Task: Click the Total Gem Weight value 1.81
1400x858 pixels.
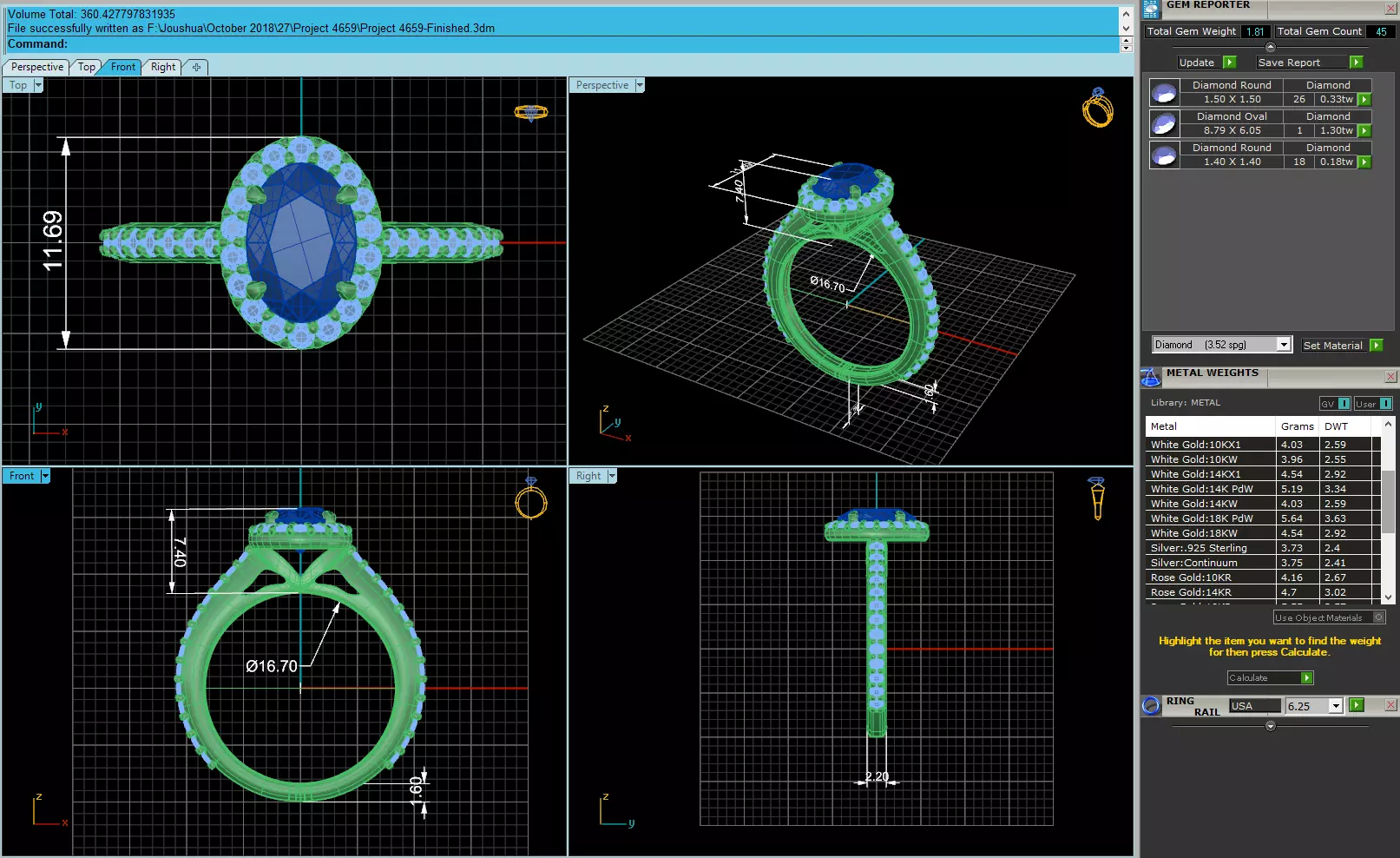Action: coord(1255,31)
